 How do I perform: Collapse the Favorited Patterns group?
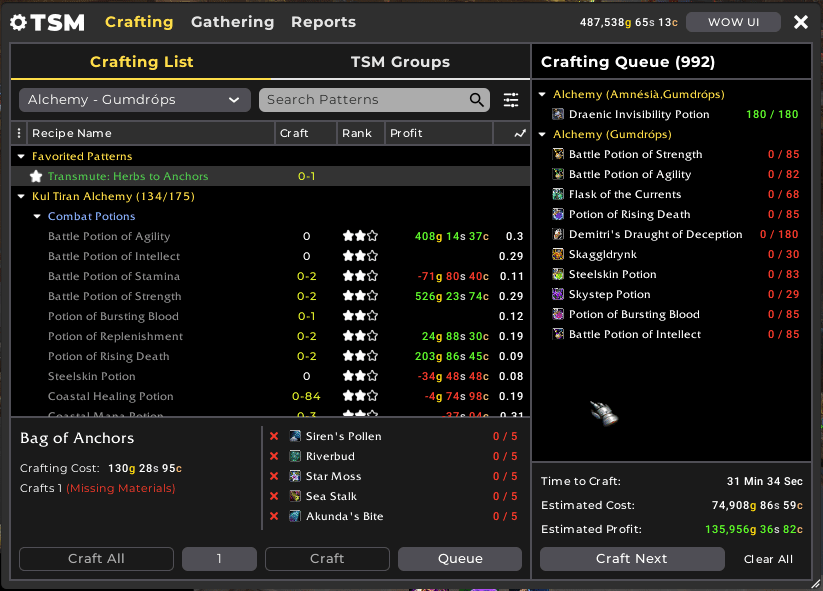(x=21, y=156)
